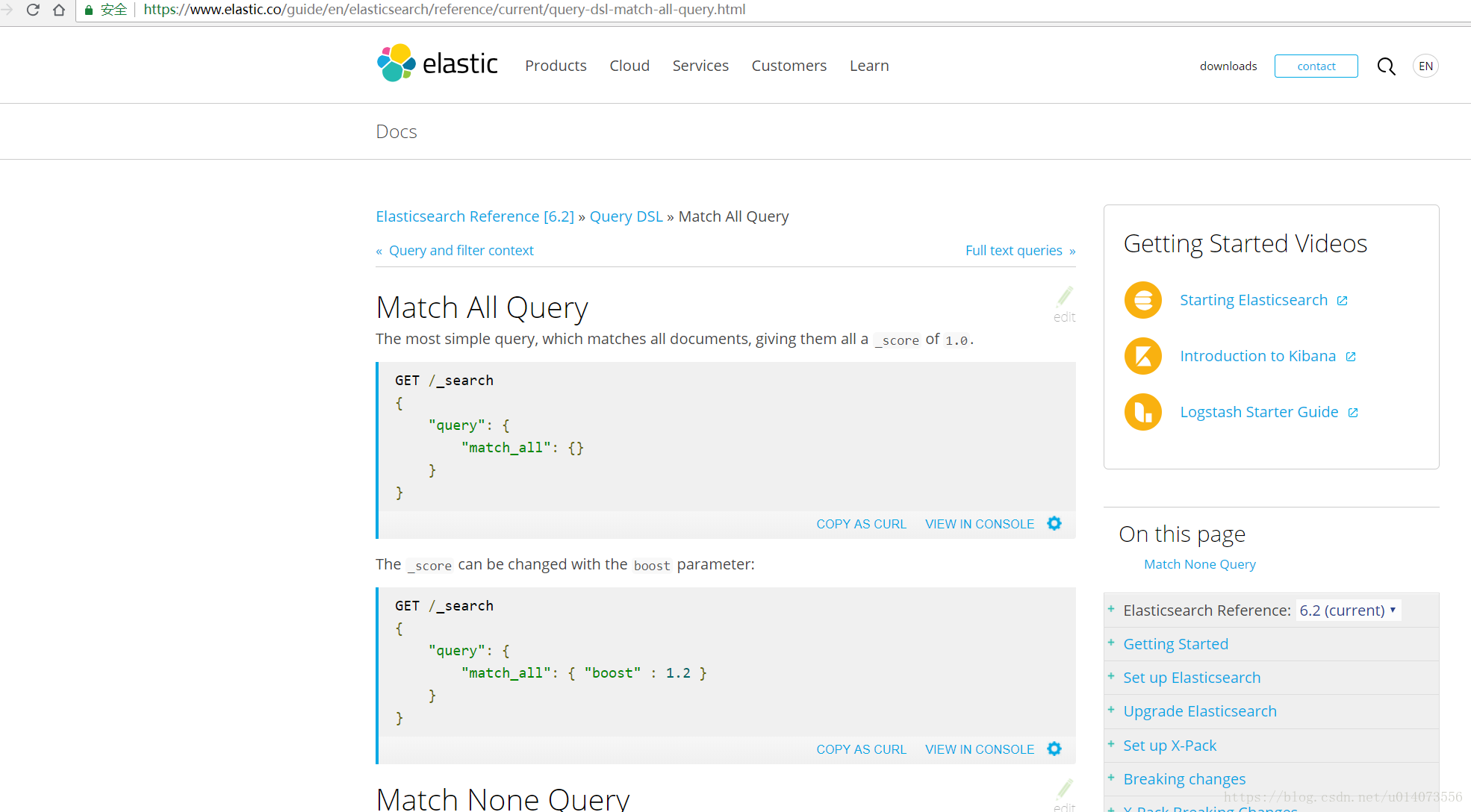This screenshot has width=1471, height=812.
Task: Expand the Getting Started tree node
Action: coord(1111,643)
